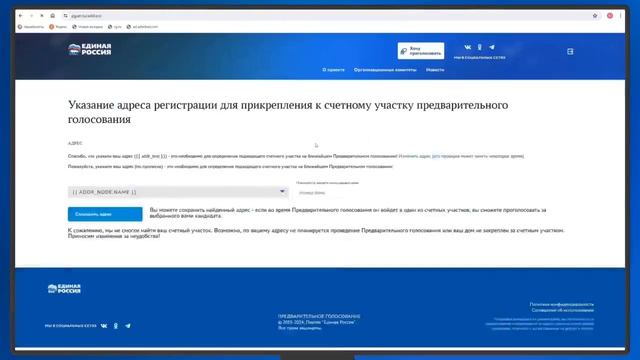The image size is (640, 360).
Task: Open the browser profile avatar
Action: (x=610, y=16)
